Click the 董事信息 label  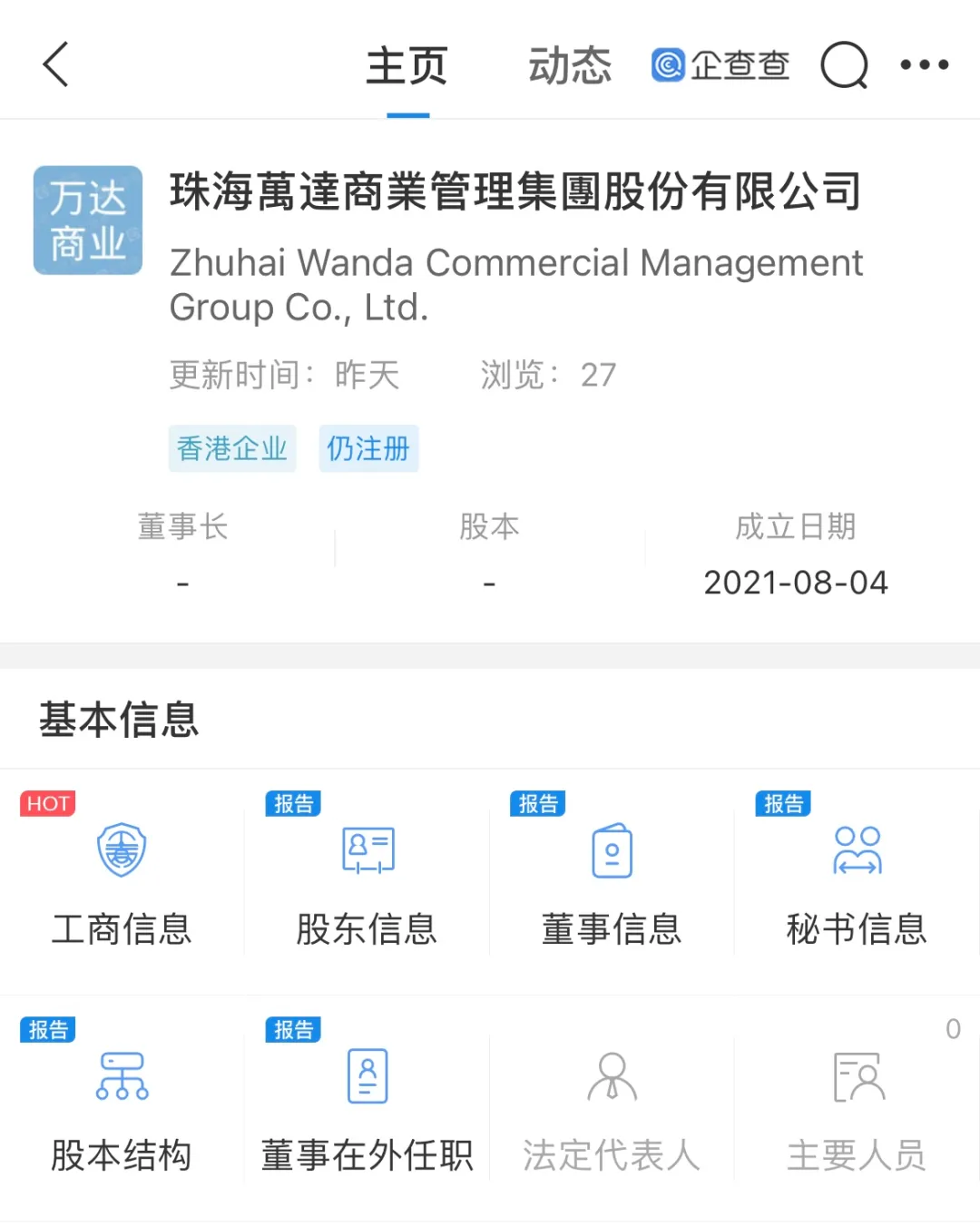612,929
